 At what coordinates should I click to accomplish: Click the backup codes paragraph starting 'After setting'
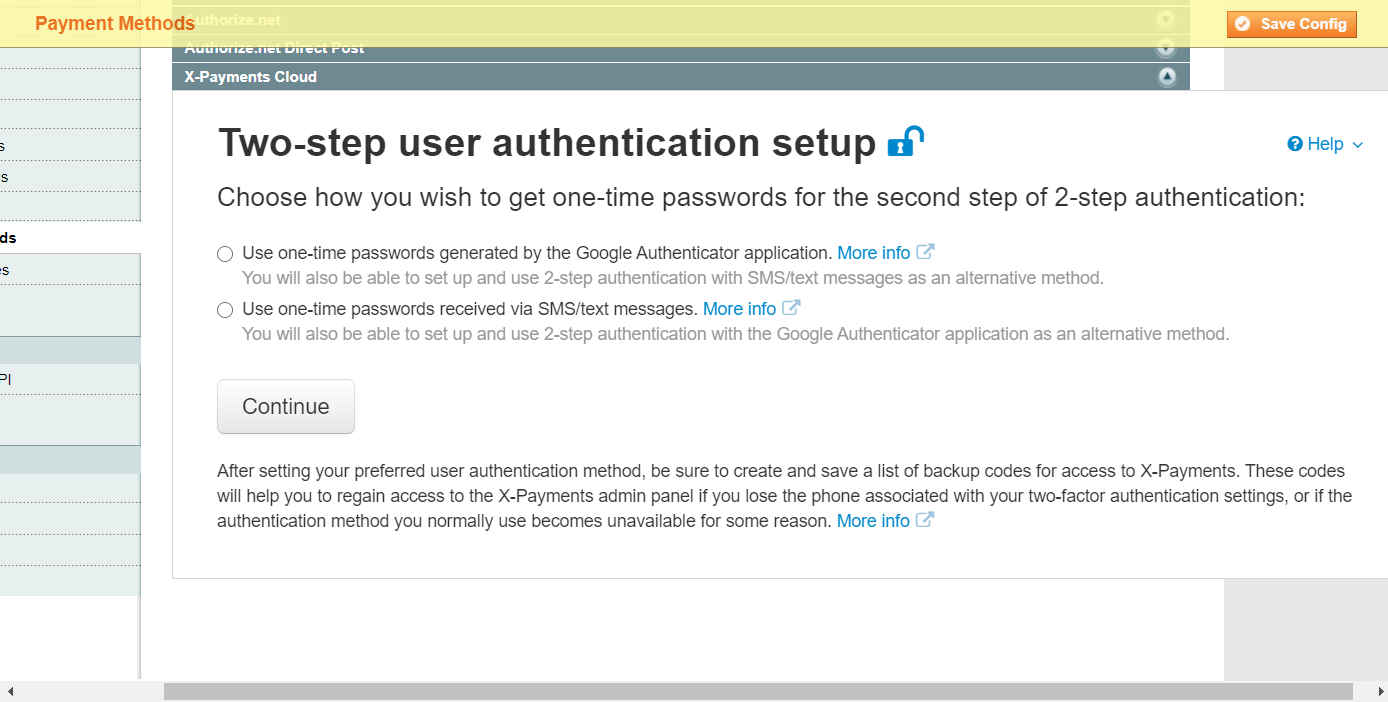[x=785, y=496]
